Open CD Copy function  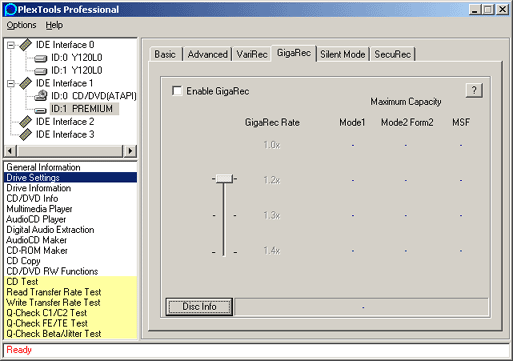[70, 261]
